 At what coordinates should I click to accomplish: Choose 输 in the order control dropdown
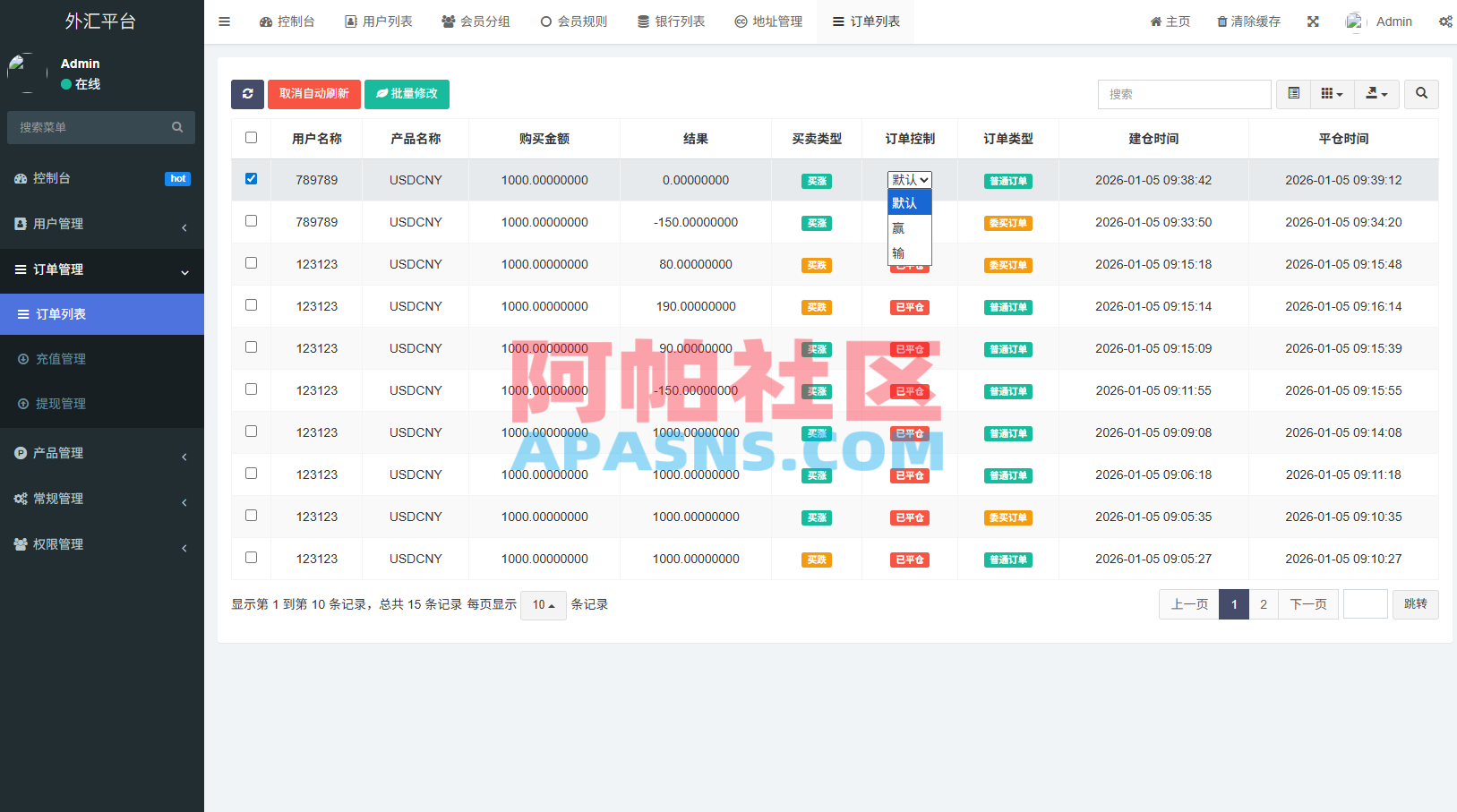click(x=910, y=253)
